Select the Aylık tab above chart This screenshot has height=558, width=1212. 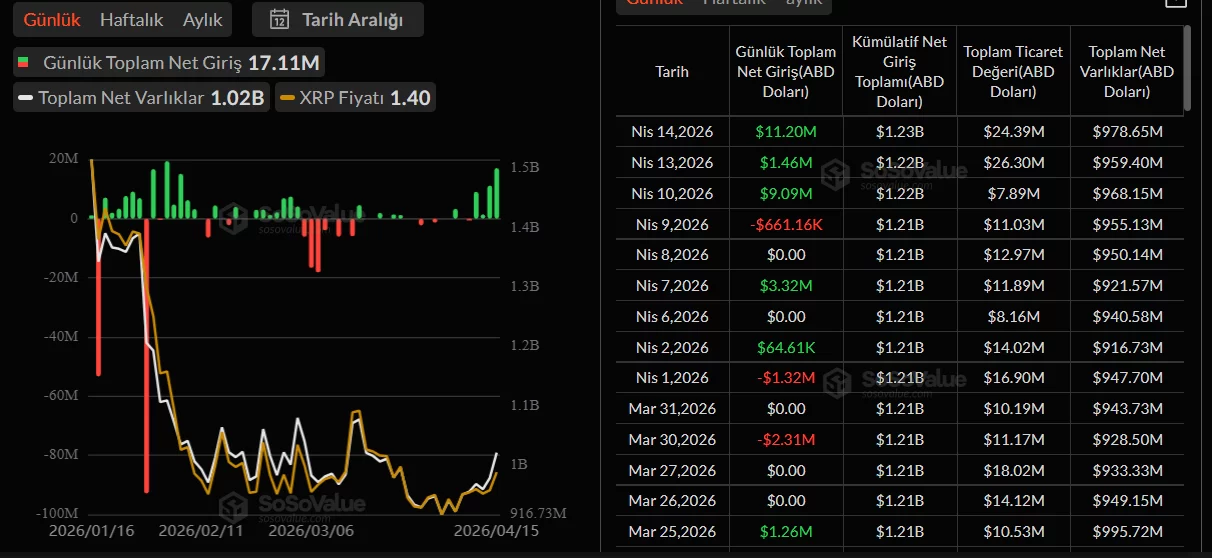tap(203, 20)
